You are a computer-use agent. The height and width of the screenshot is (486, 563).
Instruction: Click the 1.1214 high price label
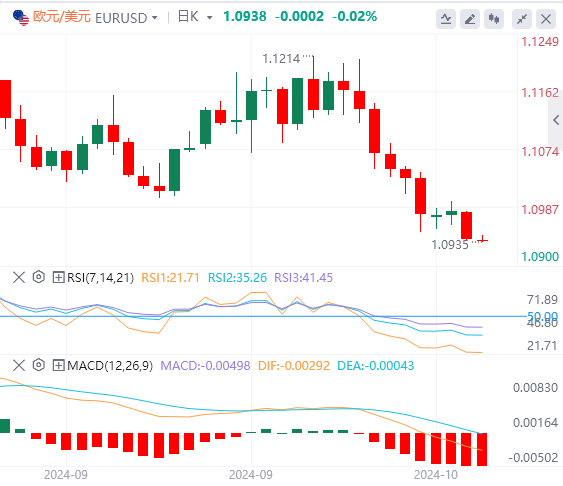(281, 59)
